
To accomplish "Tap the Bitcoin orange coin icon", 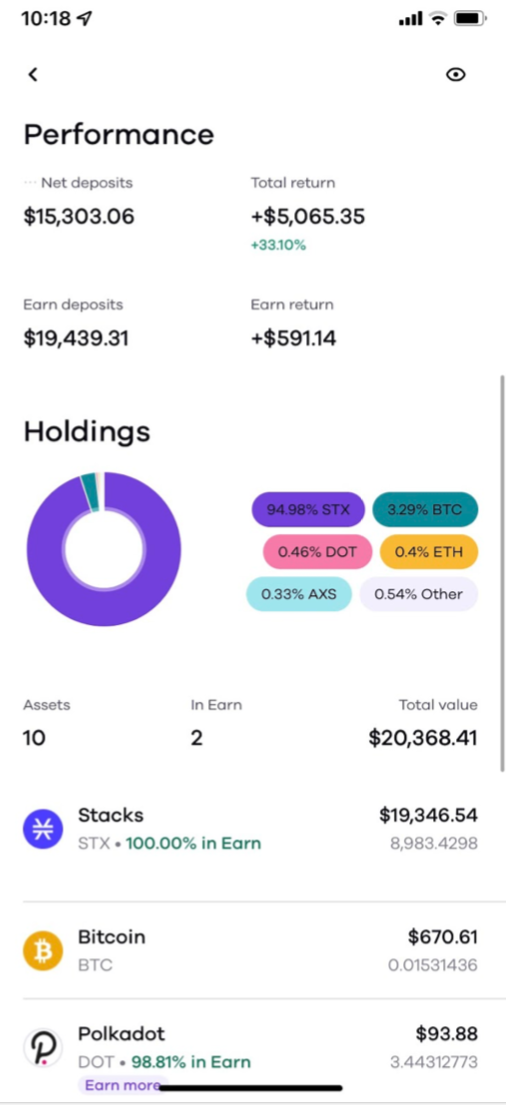I will 44,951.
